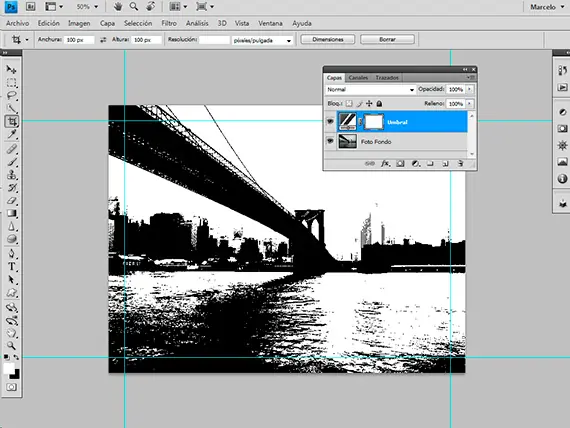570x428 pixels.
Task: Switch to the Canales tab
Action: click(x=358, y=77)
